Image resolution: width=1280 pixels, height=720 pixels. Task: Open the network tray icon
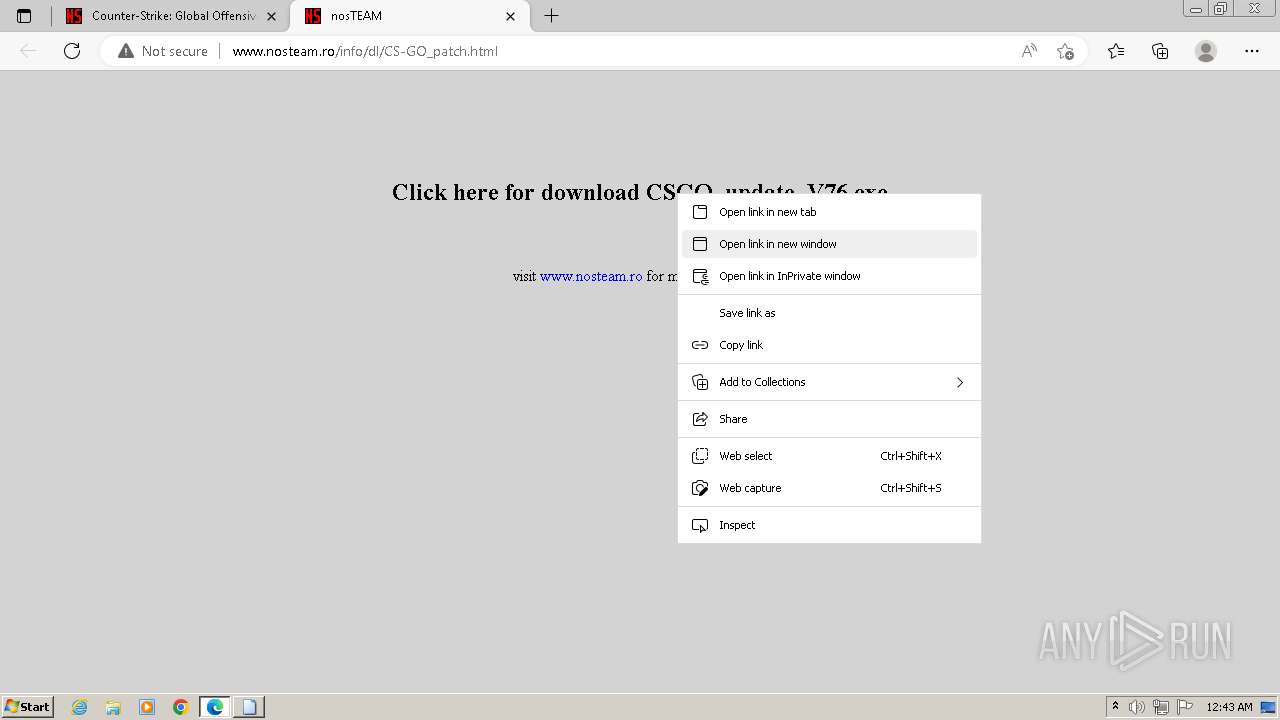point(1160,707)
